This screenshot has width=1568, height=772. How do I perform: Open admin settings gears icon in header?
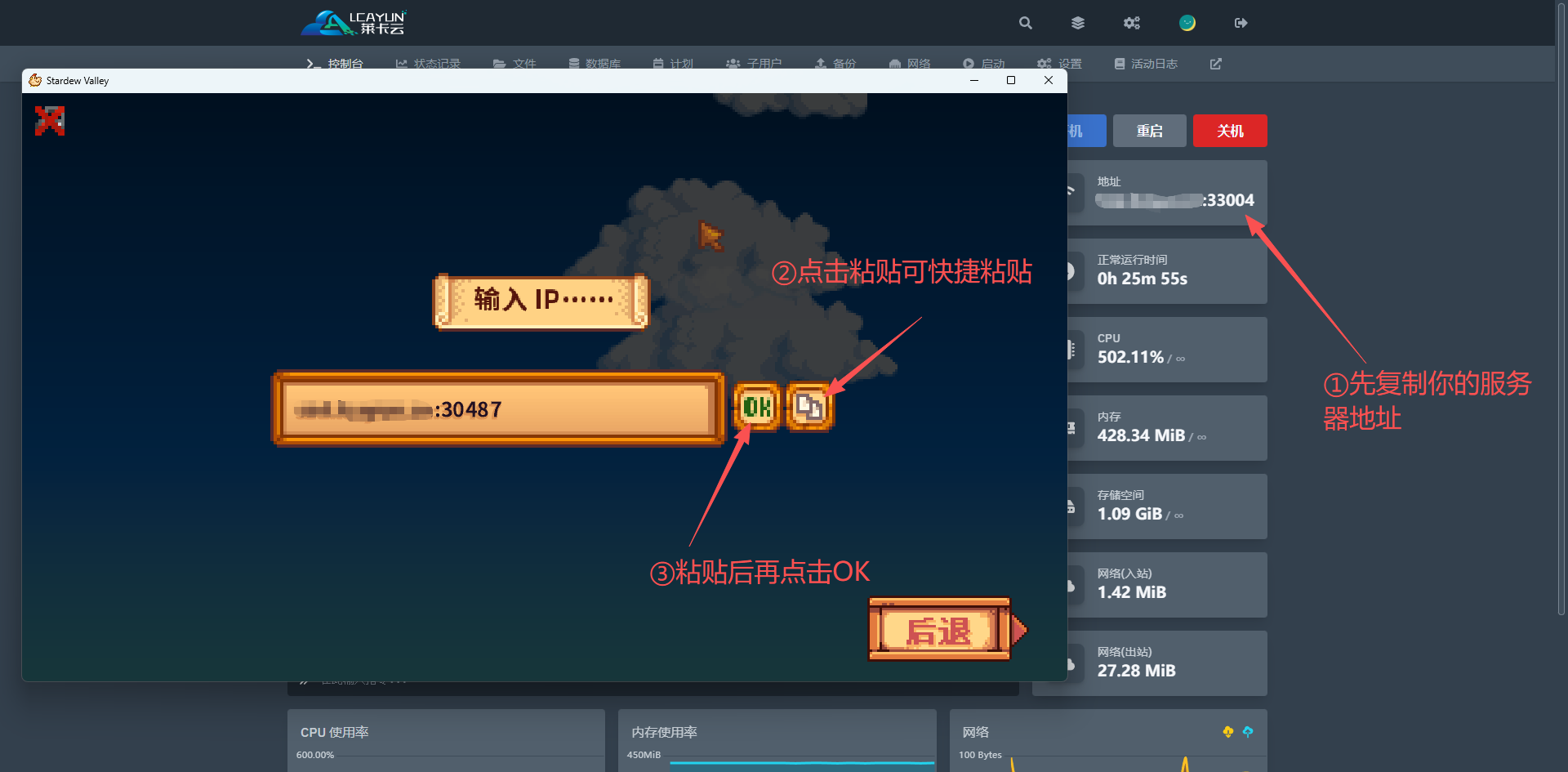1131,23
